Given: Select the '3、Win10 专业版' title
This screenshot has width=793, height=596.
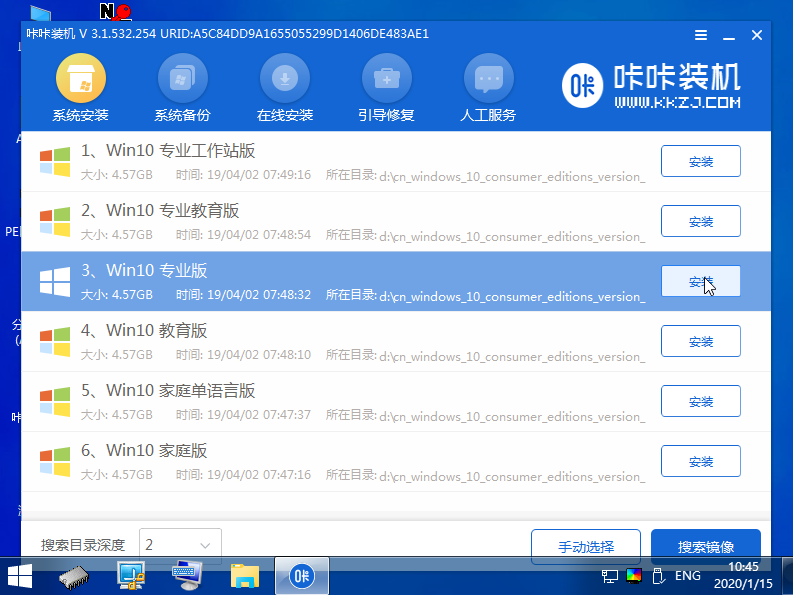Looking at the screenshot, I should click(144, 271).
